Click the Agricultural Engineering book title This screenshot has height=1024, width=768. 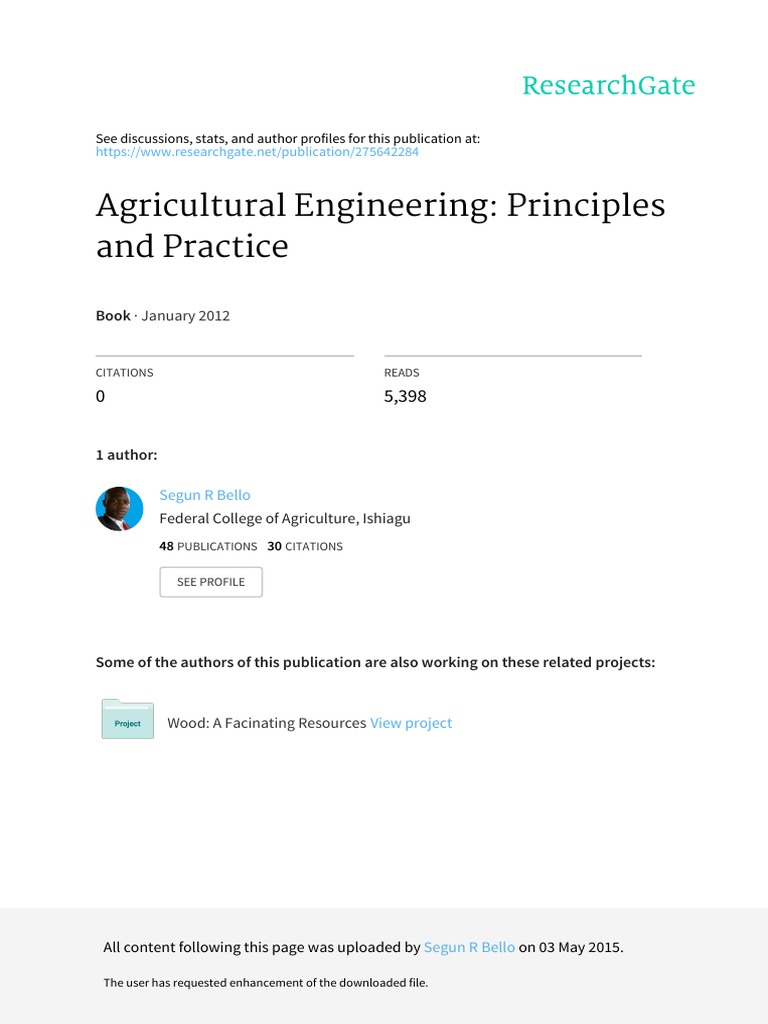tap(380, 225)
